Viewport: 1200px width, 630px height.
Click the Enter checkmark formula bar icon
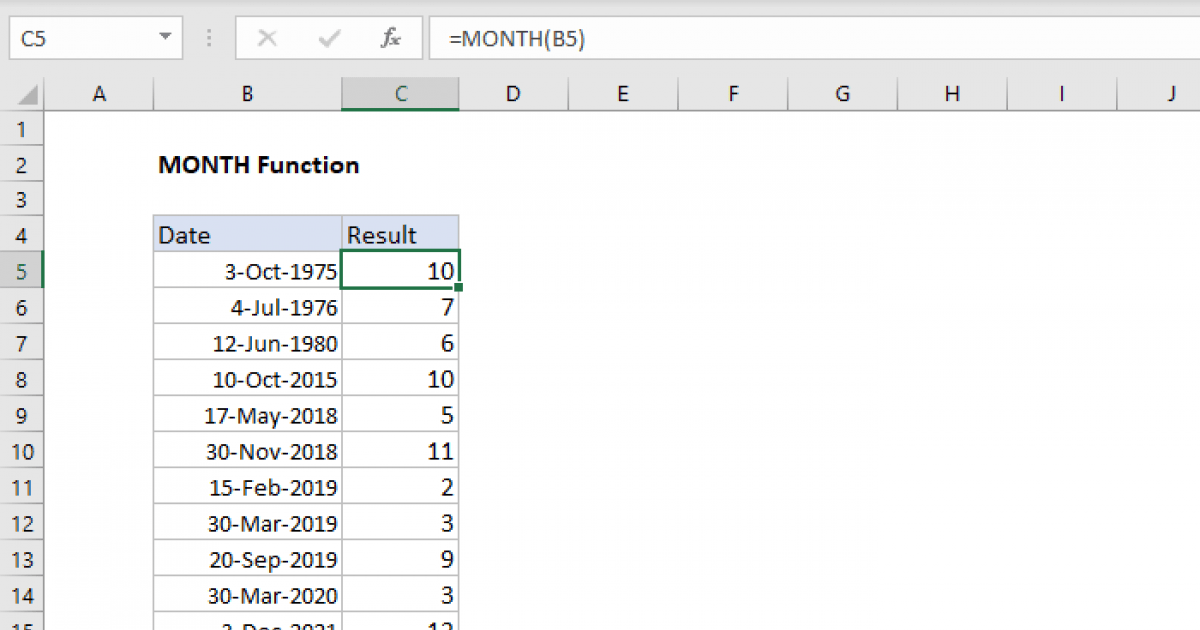(328, 39)
